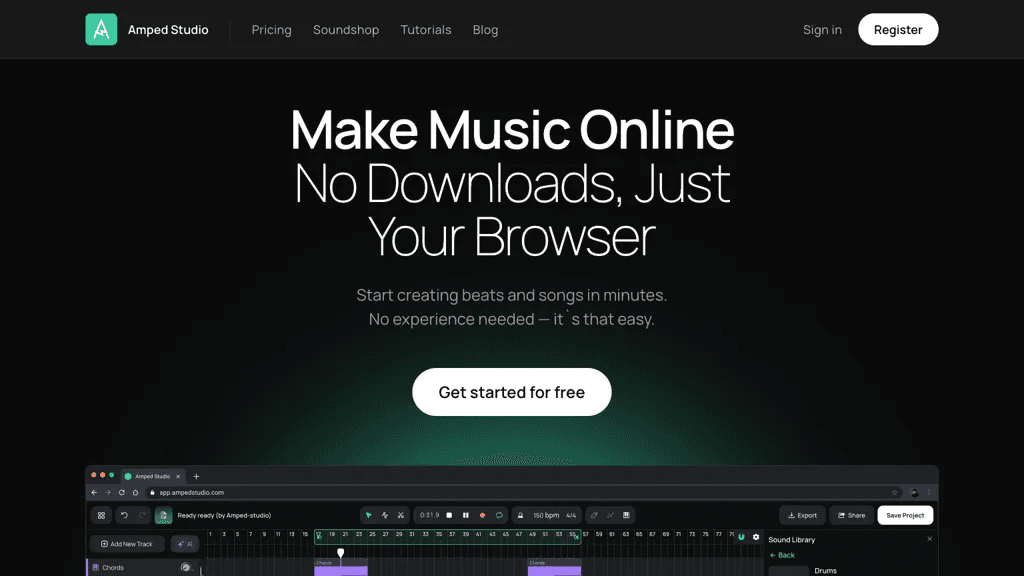The image size is (1024, 576).
Task: Click the Export button
Action: [803, 515]
